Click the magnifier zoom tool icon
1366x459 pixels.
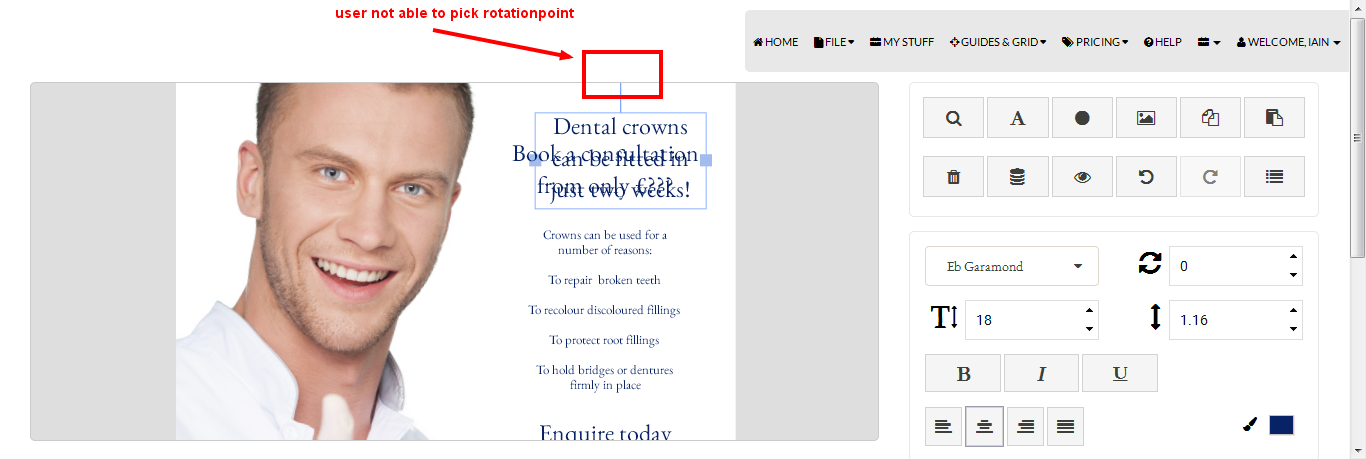point(953,118)
